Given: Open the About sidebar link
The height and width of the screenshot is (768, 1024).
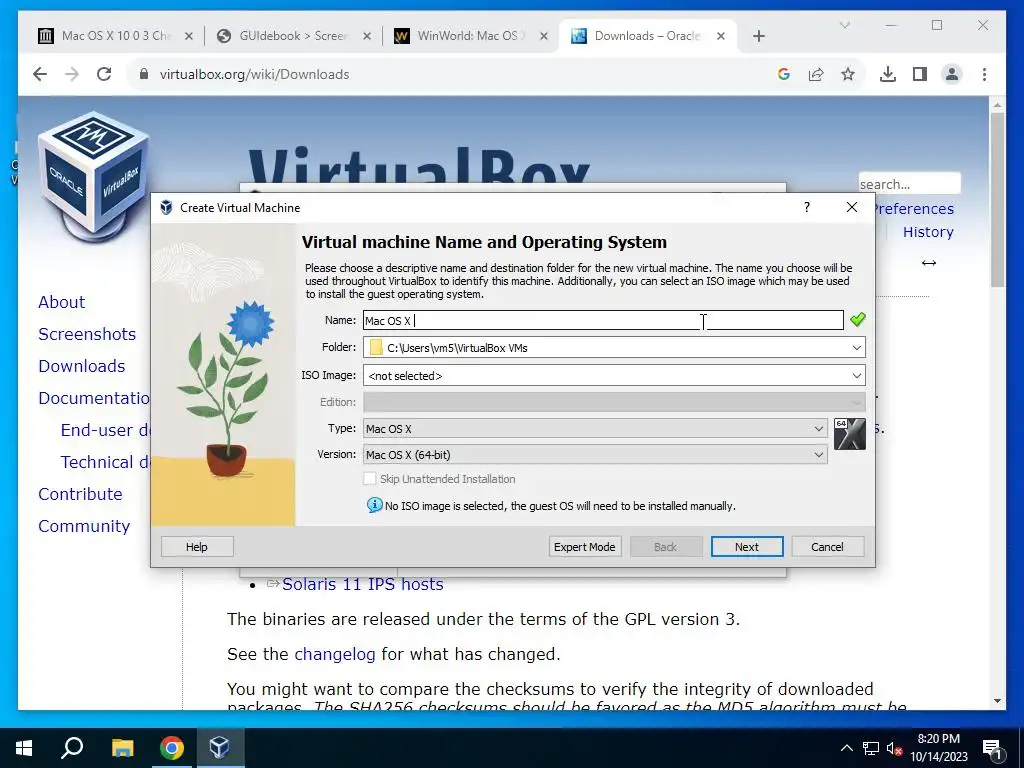Looking at the screenshot, I should 61,302.
